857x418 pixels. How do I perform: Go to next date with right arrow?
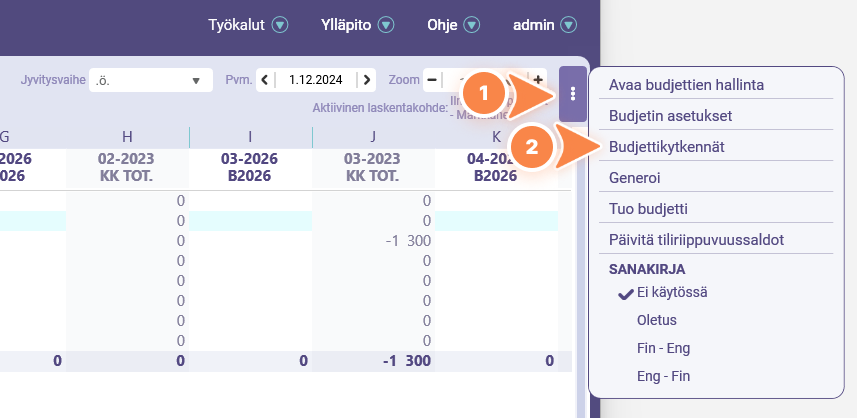coord(367,80)
